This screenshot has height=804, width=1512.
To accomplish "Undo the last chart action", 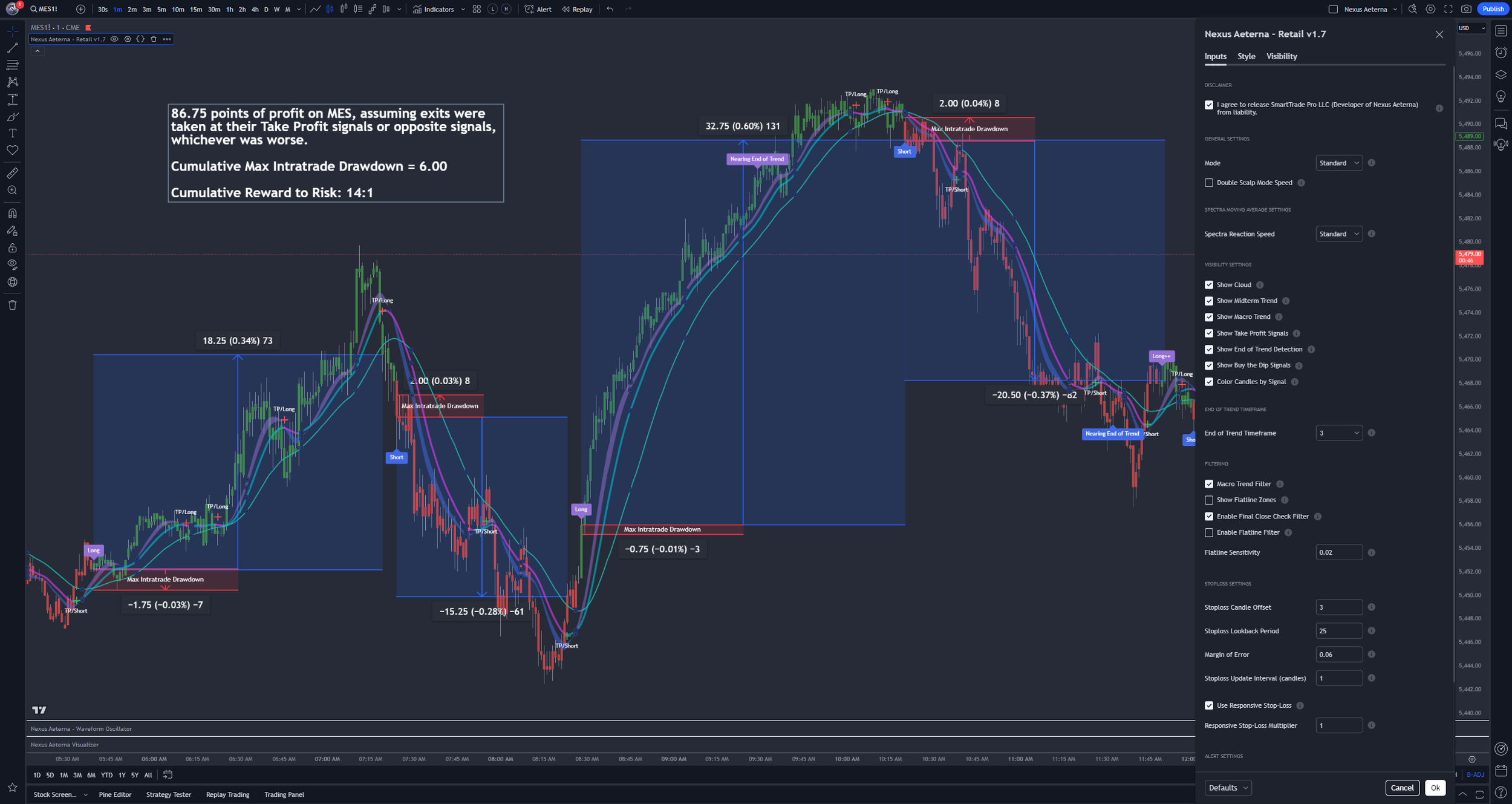I will 610,9.
